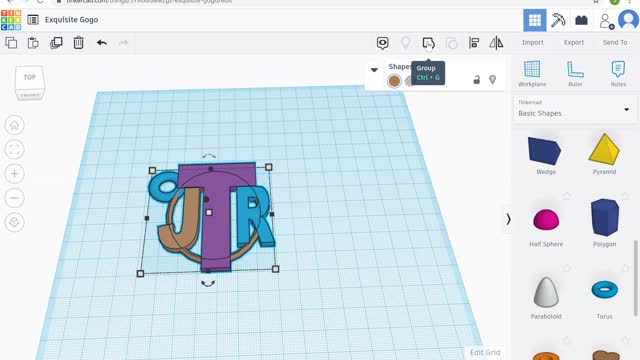Click the Show all view icon
The height and width of the screenshot is (360, 640).
(x=382, y=43)
